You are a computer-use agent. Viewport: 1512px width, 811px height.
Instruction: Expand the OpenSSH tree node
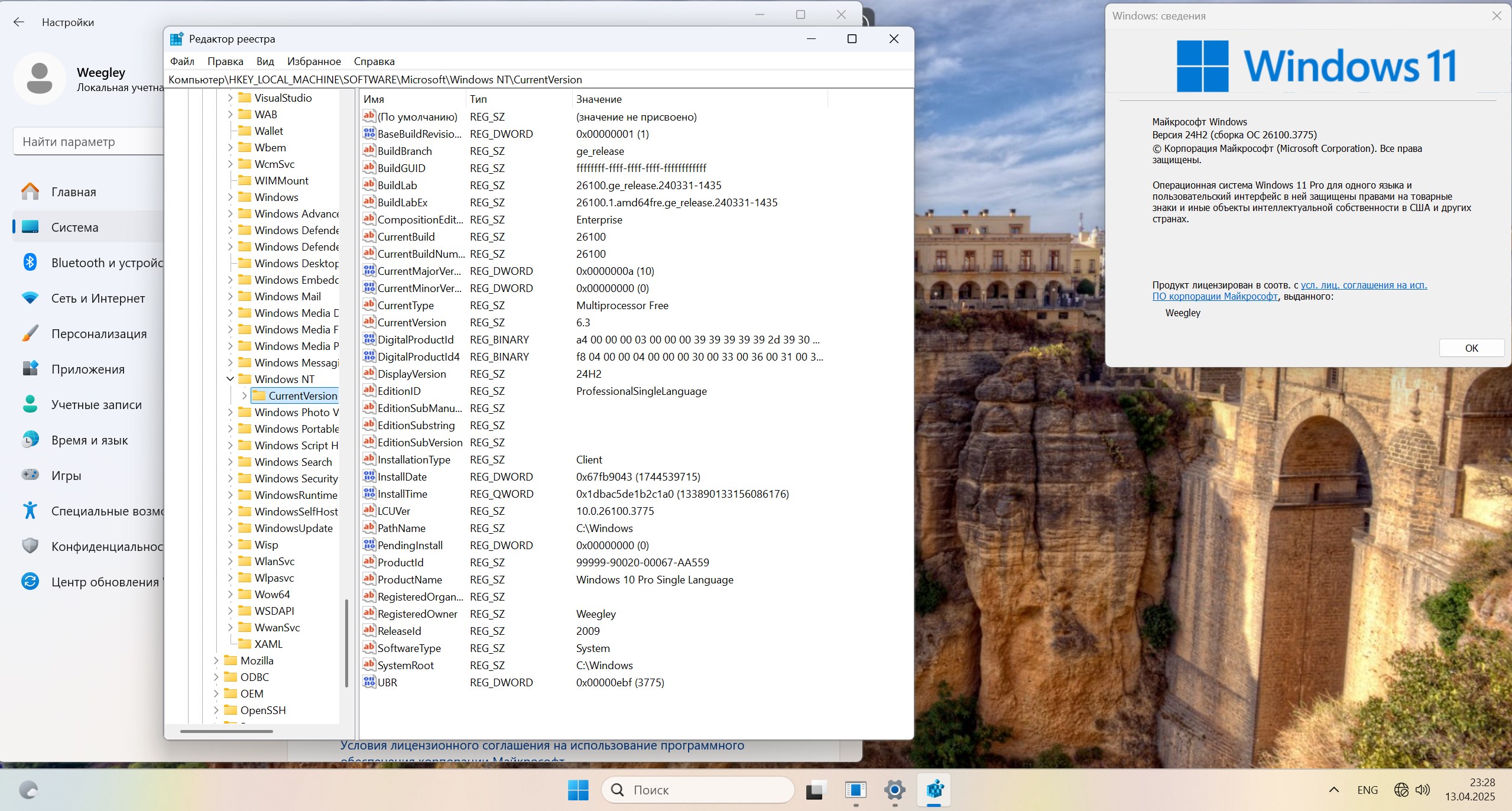tap(215, 709)
